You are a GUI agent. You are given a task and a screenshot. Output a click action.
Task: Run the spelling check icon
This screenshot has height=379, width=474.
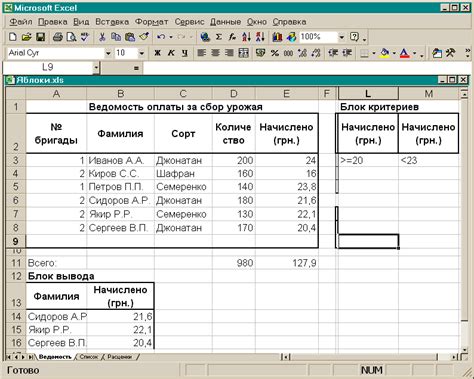85,37
